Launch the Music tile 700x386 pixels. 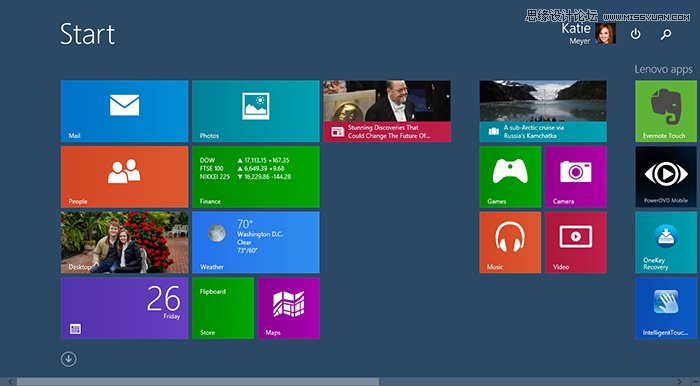[510, 242]
